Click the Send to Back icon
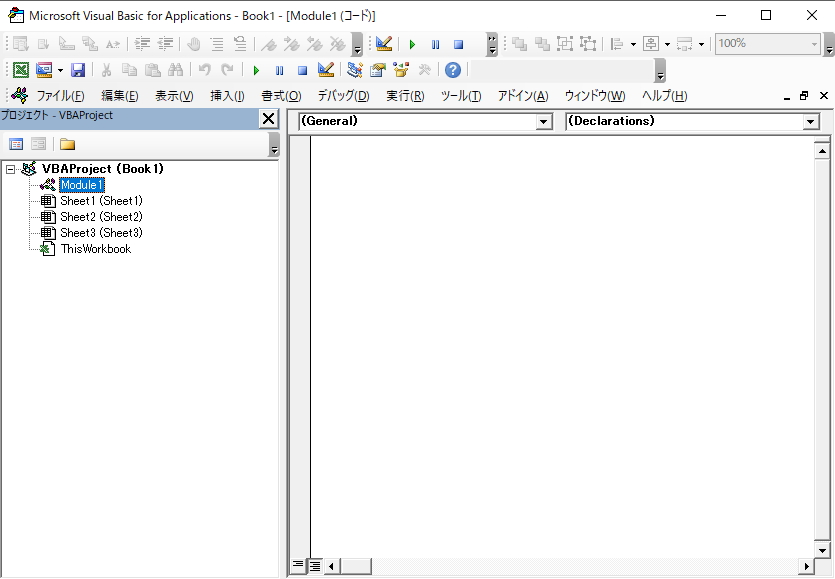This screenshot has width=835, height=579. (542, 44)
